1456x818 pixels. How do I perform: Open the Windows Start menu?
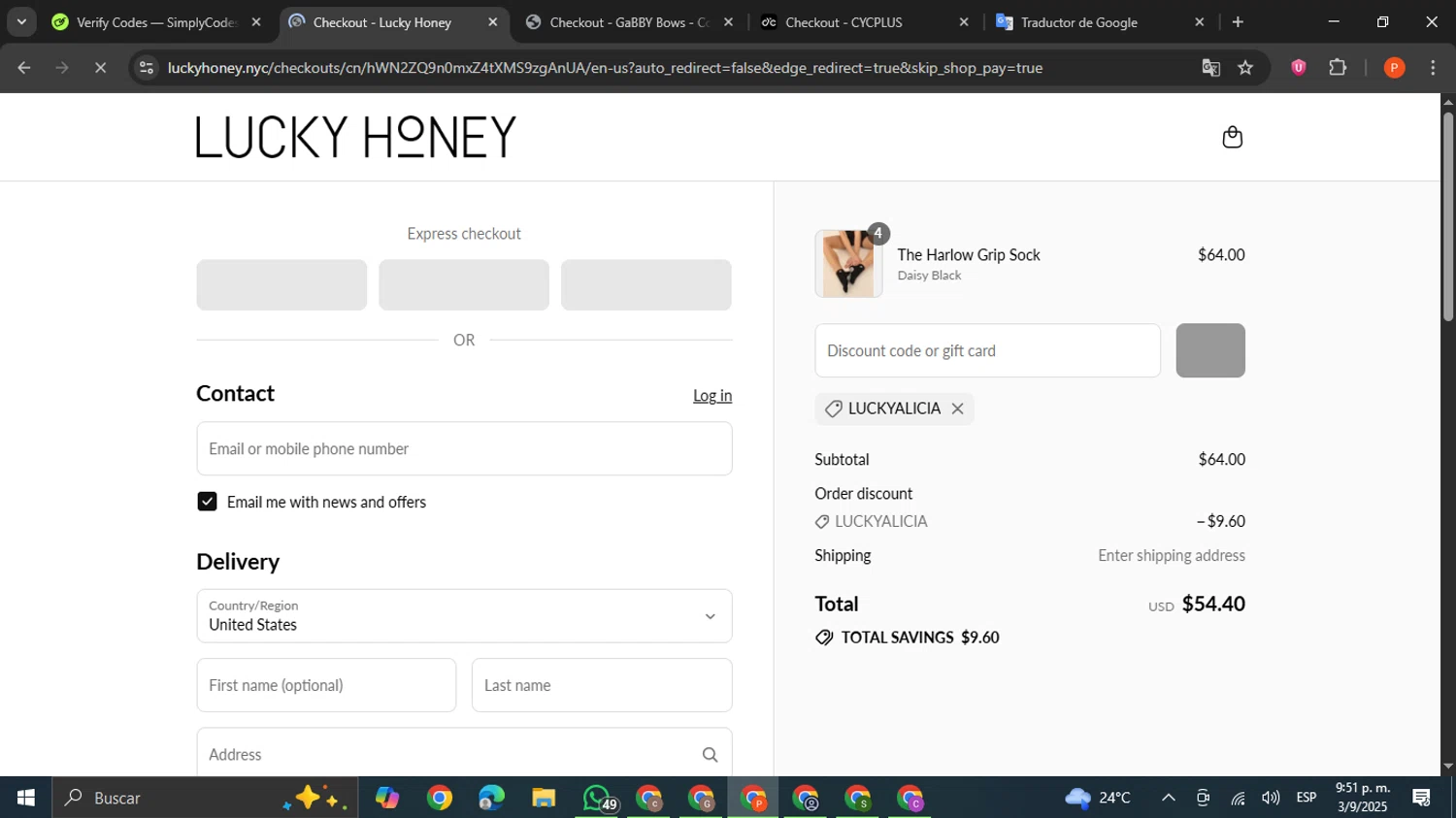point(25,798)
